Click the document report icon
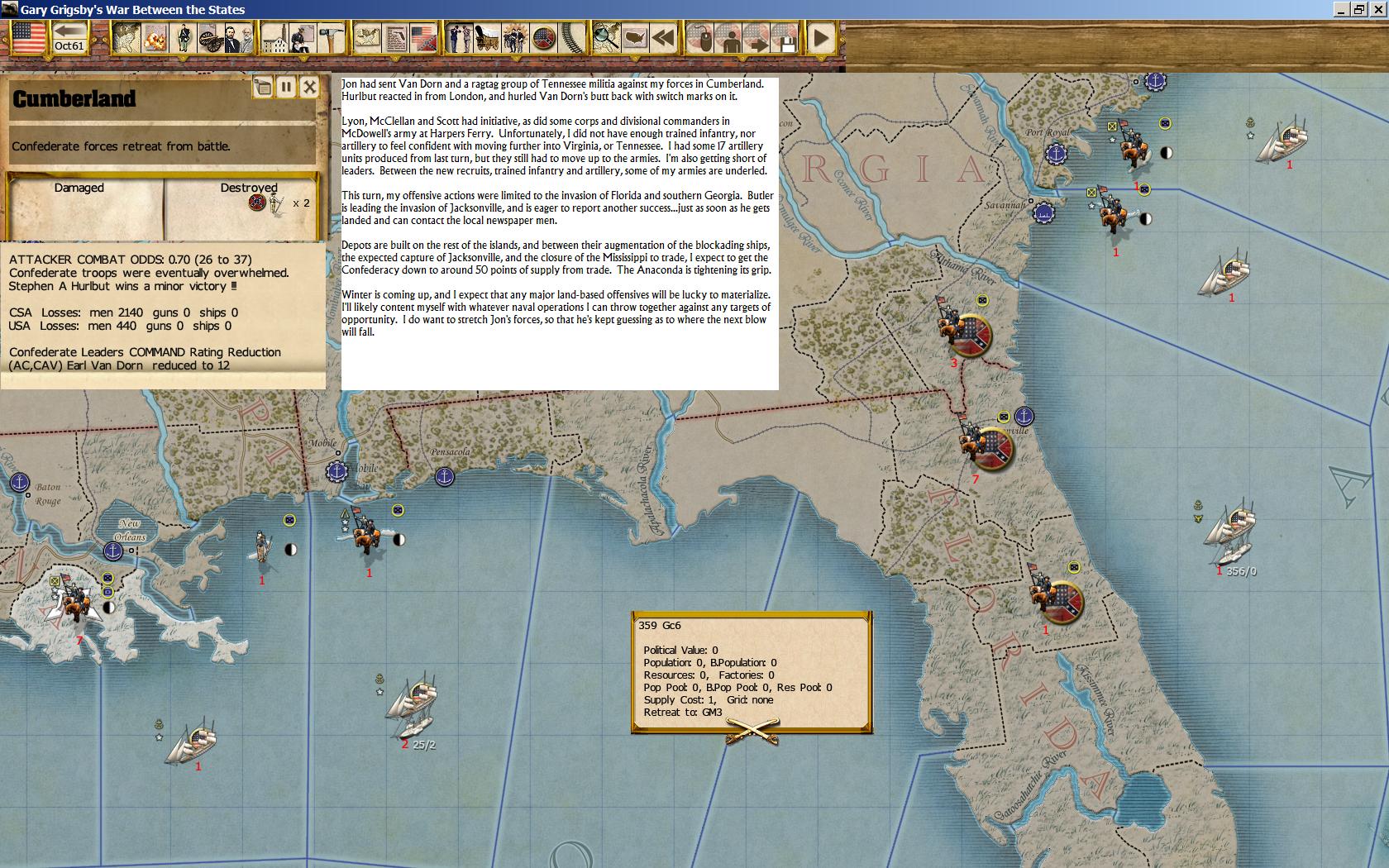 click(x=396, y=38)
